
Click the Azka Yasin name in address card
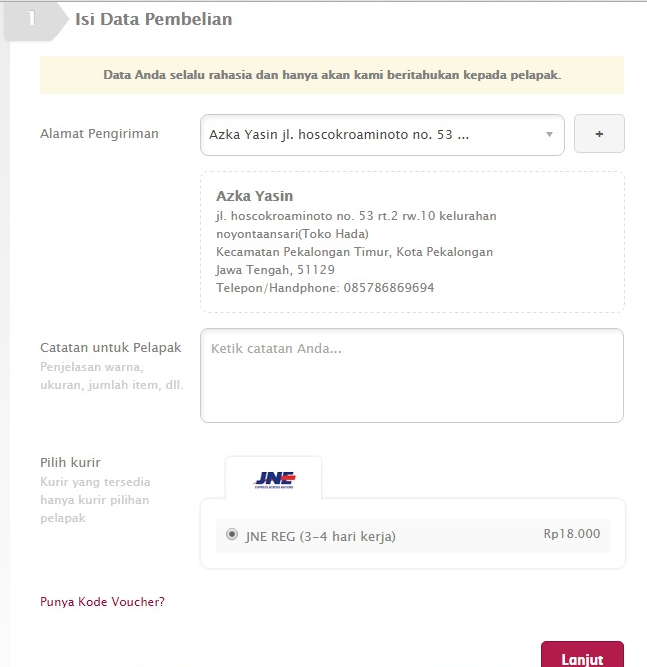click(x=254, y=196)
